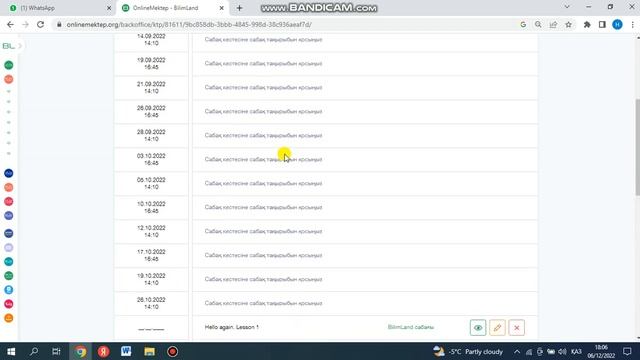
Task: View site info via the address bar lock icon
Action: (59, 24)
